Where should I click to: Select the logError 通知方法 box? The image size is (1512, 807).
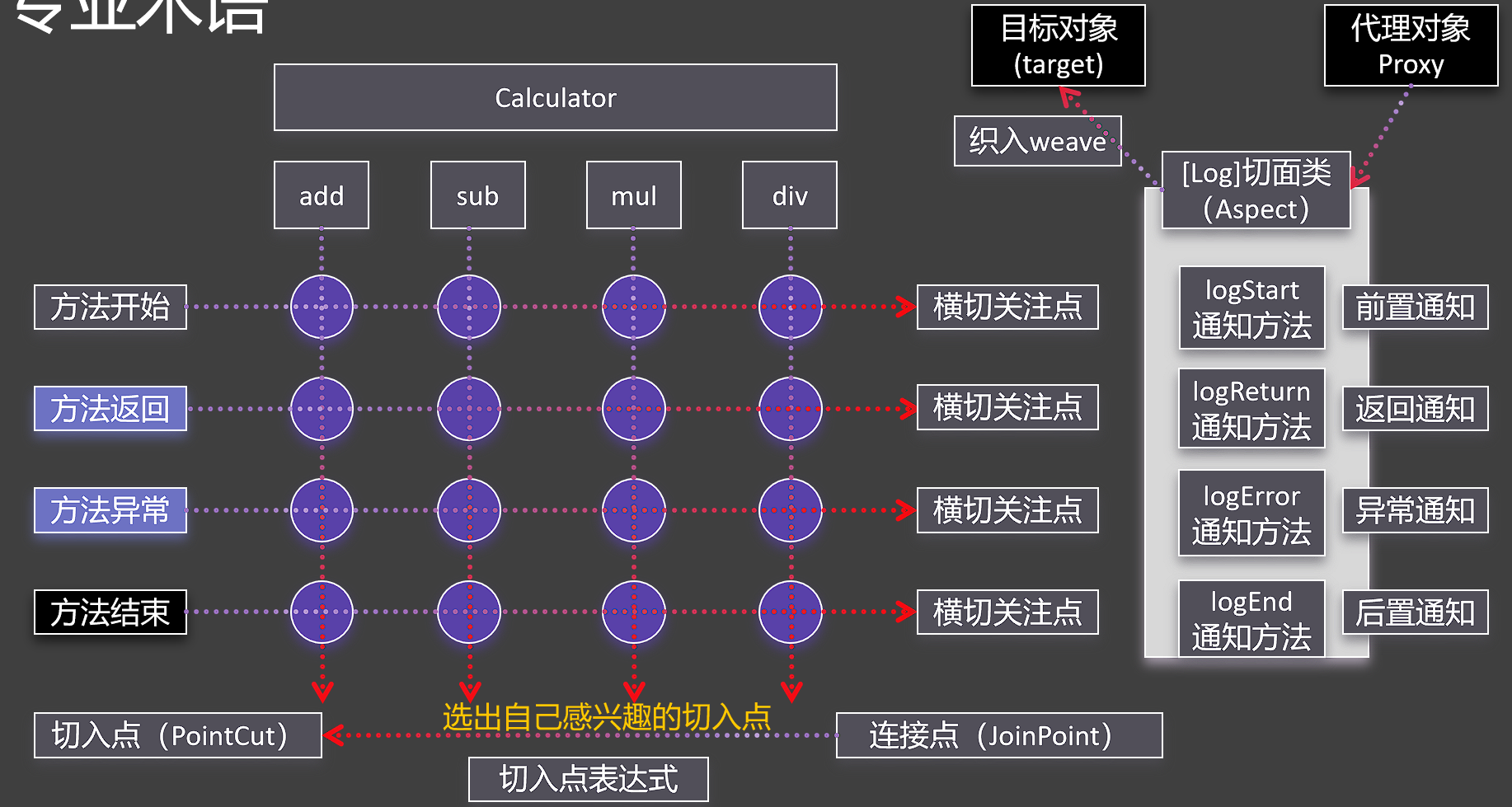[1251, 513]
